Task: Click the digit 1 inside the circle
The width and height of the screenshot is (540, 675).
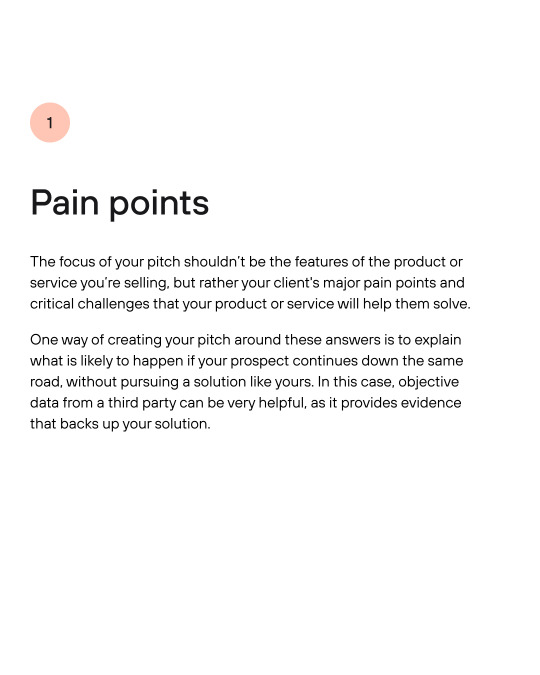Action: [50, 123]
